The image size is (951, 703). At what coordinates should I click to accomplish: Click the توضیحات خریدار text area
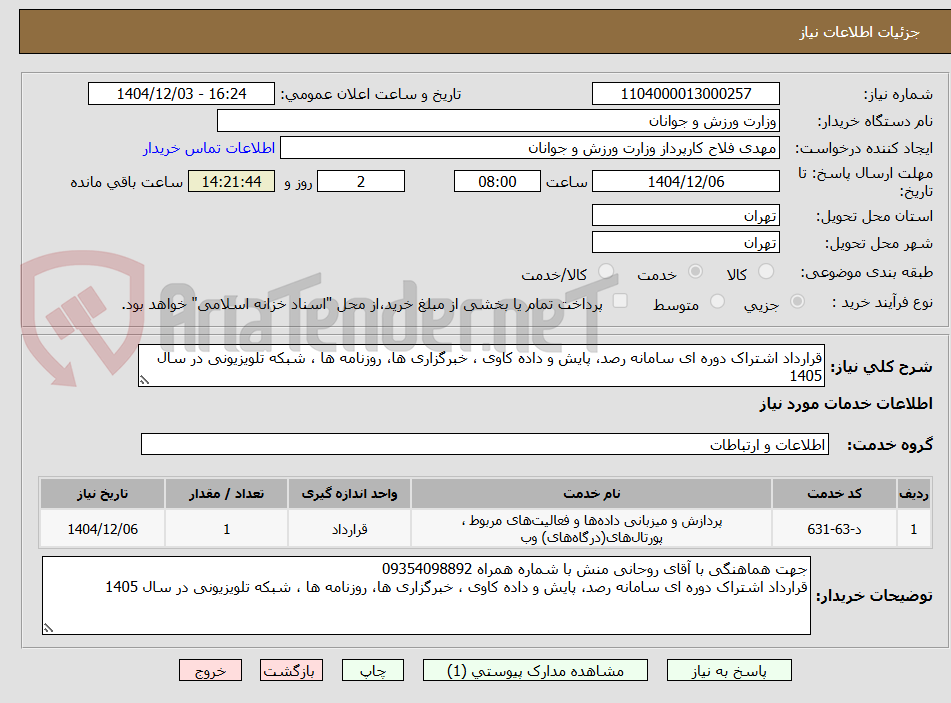426,596
